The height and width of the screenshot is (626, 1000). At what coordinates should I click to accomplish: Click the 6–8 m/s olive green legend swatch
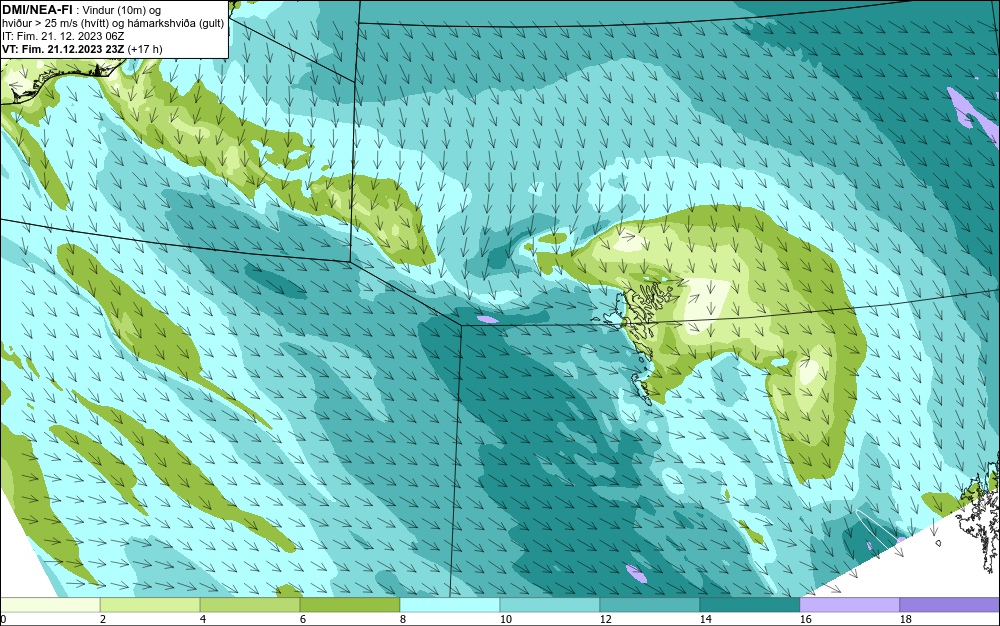click(x=349, y=605)
